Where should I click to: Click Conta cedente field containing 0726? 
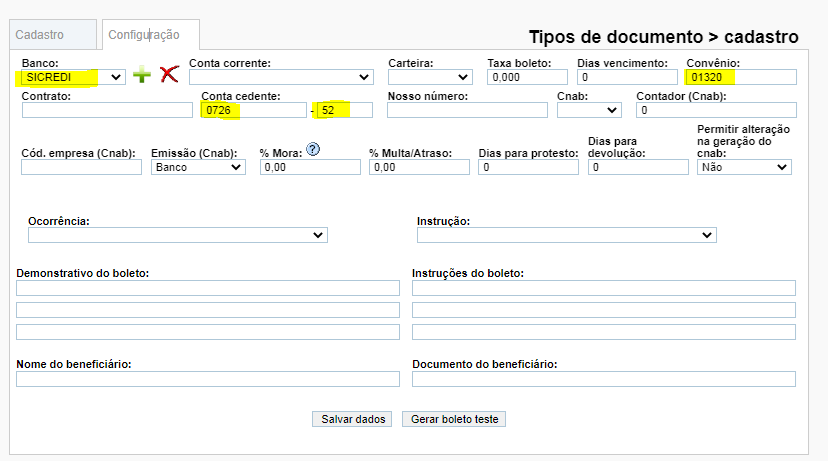click(254, 110)
